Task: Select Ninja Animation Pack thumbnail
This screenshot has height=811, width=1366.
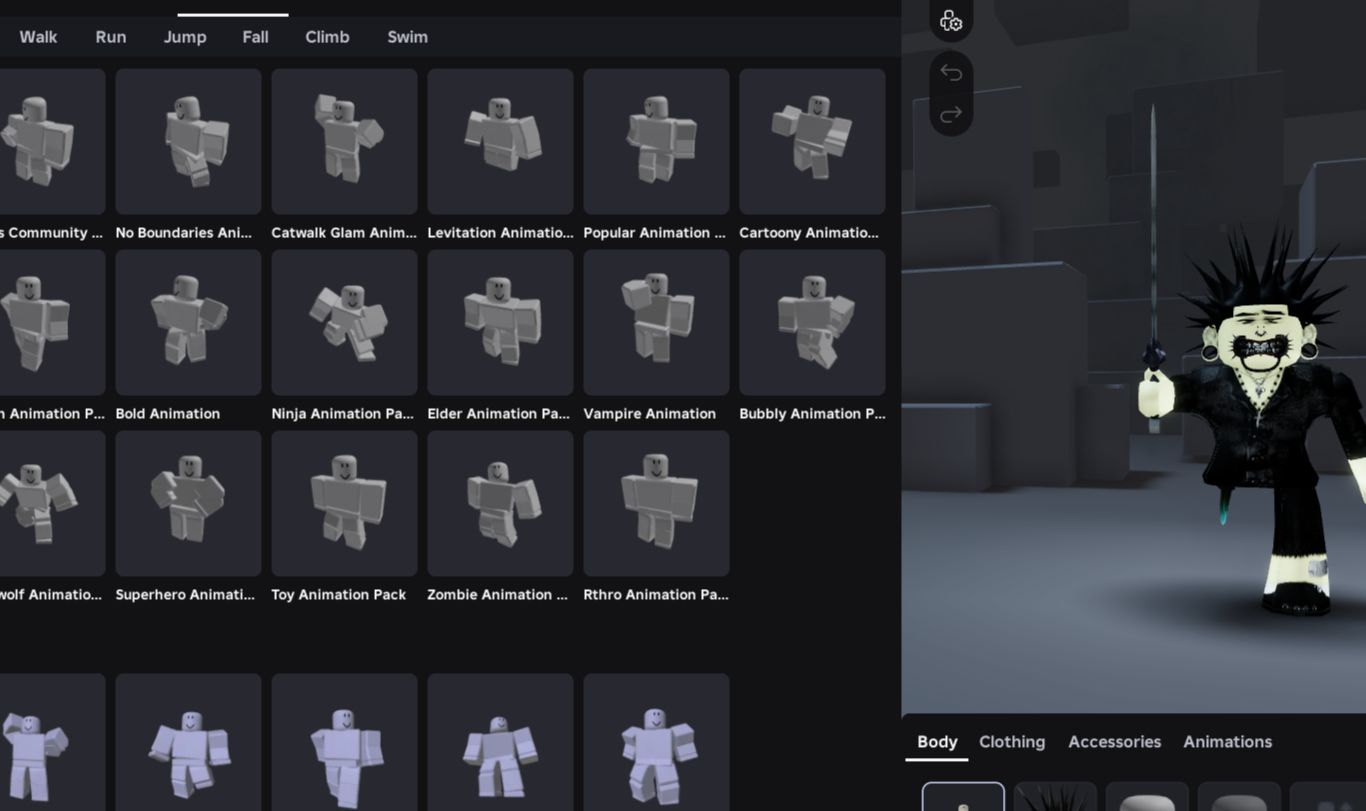Action: tap(344, 322)
